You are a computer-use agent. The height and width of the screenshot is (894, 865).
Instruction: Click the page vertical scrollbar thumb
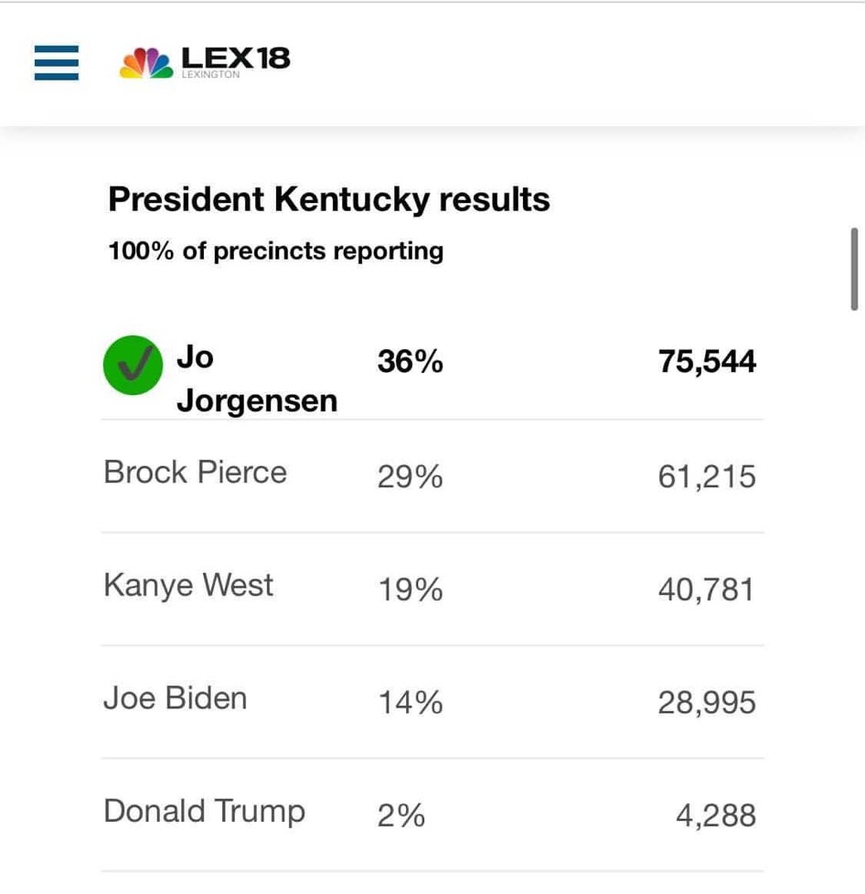(x=854, y=269)
